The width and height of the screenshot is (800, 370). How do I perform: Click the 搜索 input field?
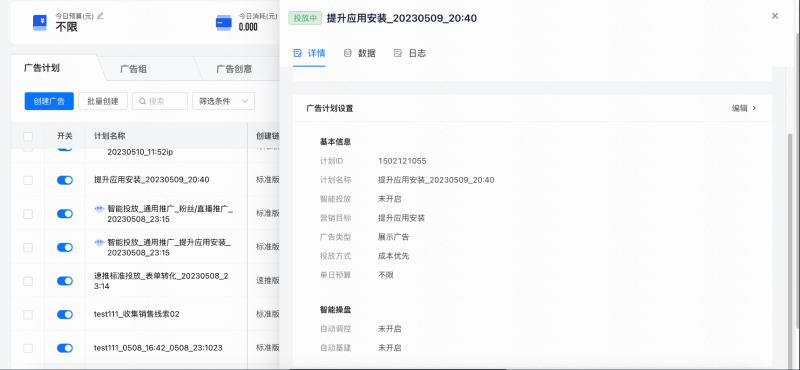tap(160, 101)
